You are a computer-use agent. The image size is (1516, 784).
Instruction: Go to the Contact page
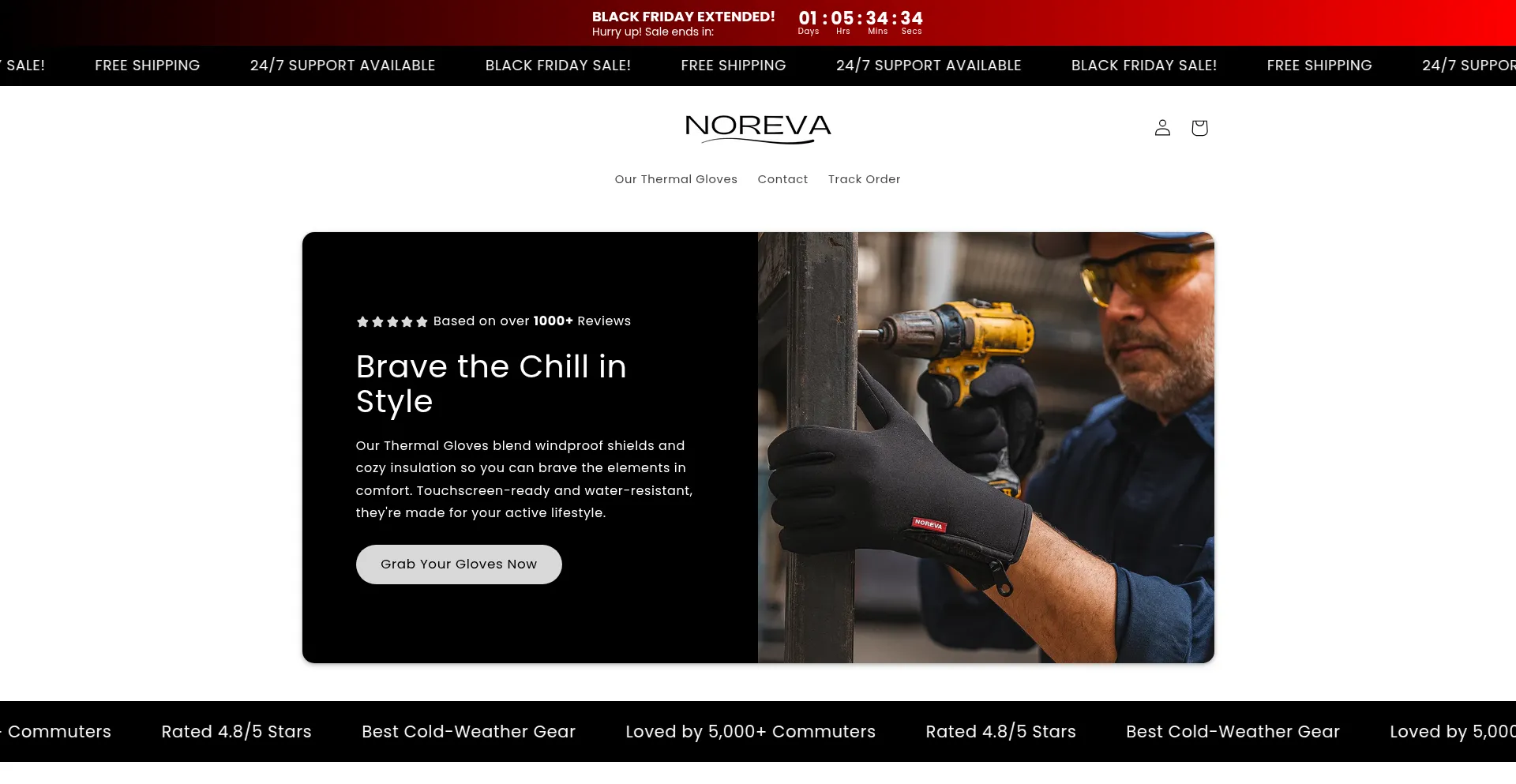(x=782, y=179)
